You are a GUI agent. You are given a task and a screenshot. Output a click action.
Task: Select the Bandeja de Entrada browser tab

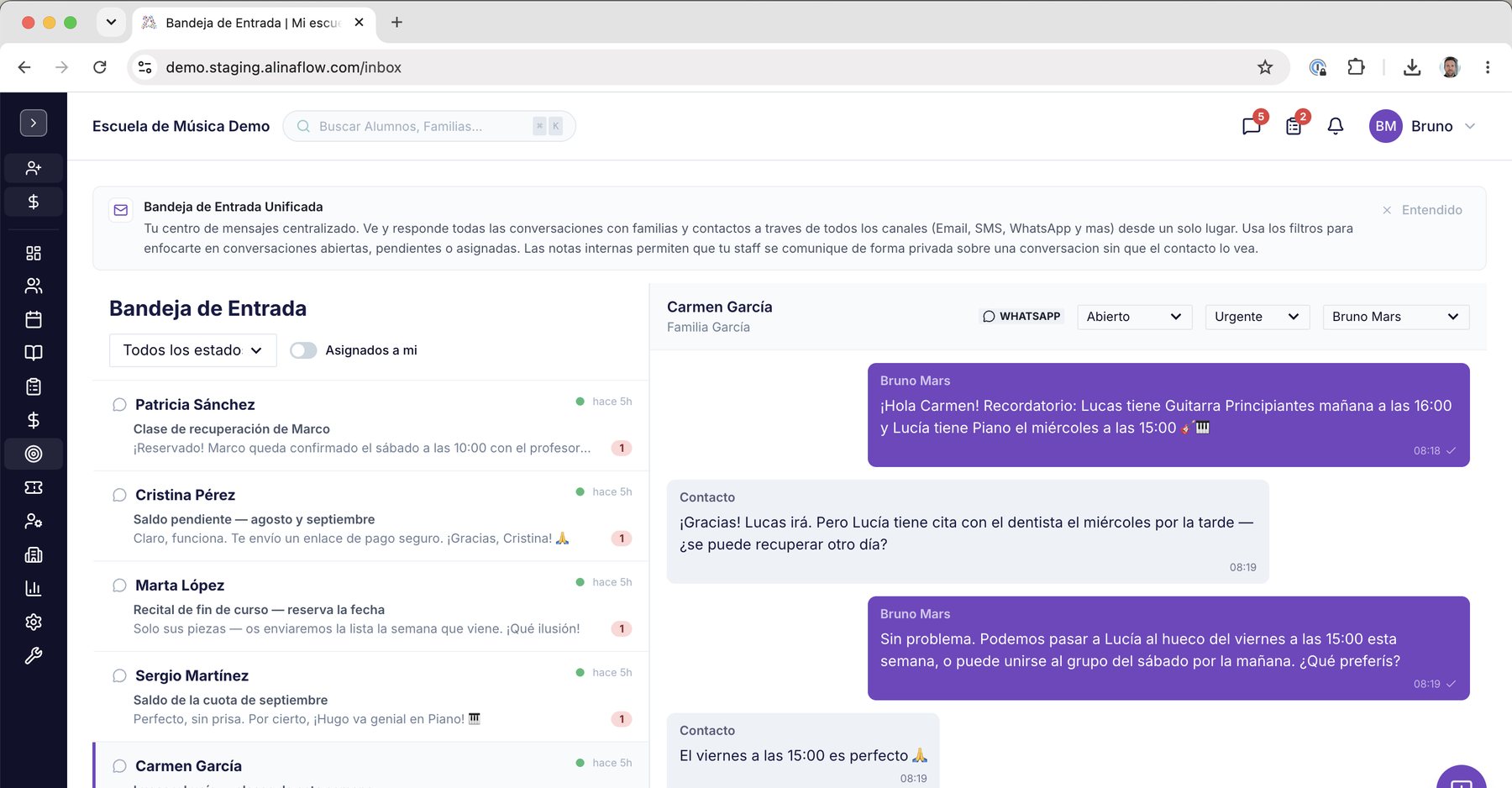click(x=254, y=23)
